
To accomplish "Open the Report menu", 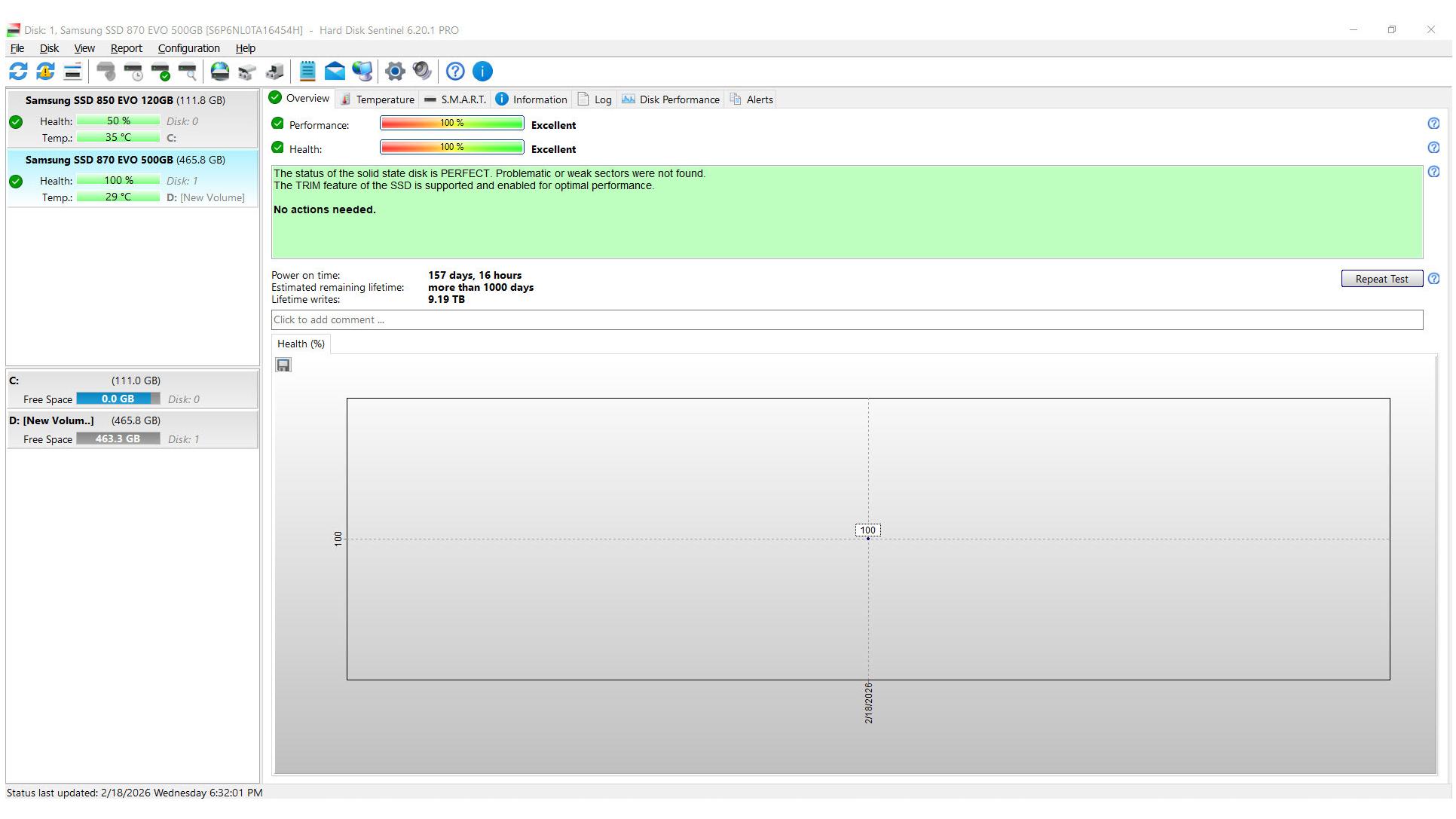I will [126, 48].
